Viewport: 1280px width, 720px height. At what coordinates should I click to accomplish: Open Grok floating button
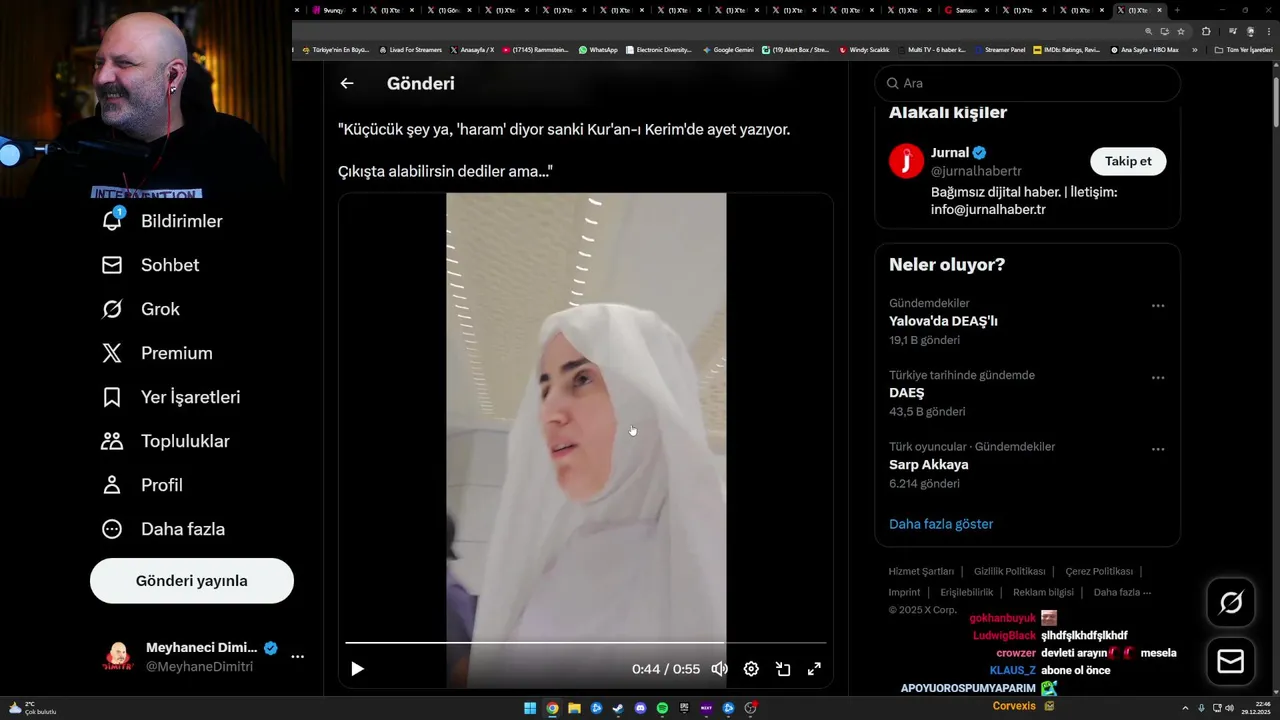1231,602
